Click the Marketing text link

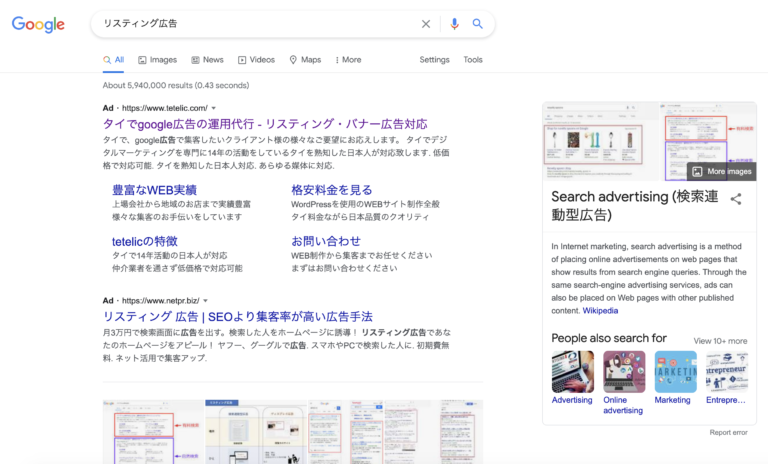point(672,400)
